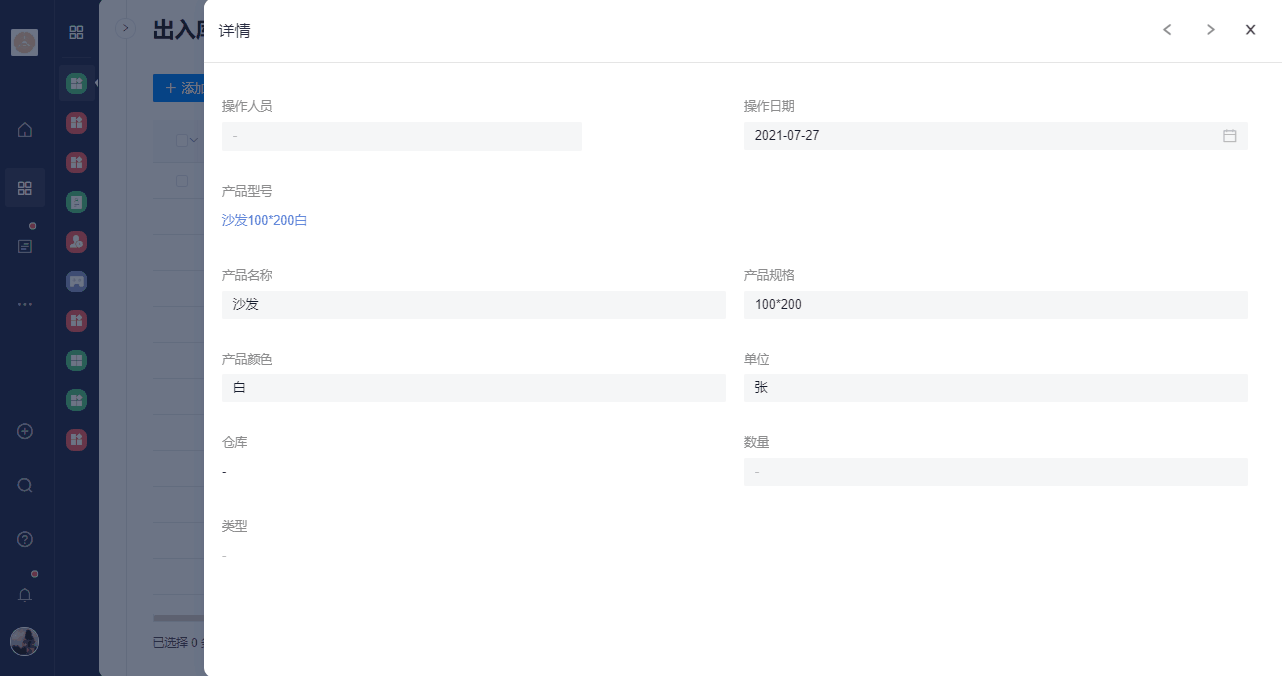The width and height of the screenshot is (1282, 676).
Task: Click the 操作人员 input field
Action: point(401,136)
